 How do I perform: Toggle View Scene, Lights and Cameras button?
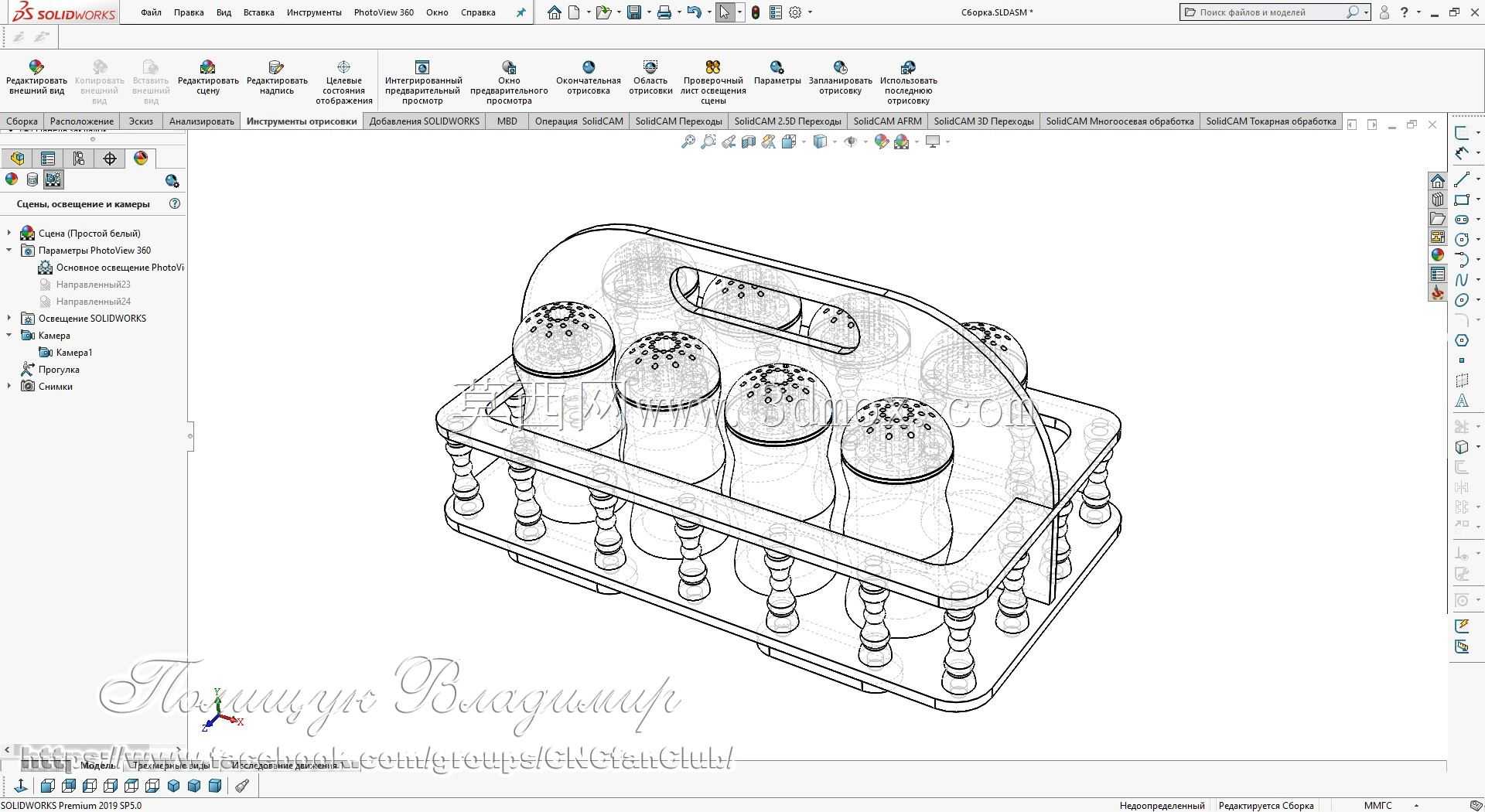pos(53,179)
